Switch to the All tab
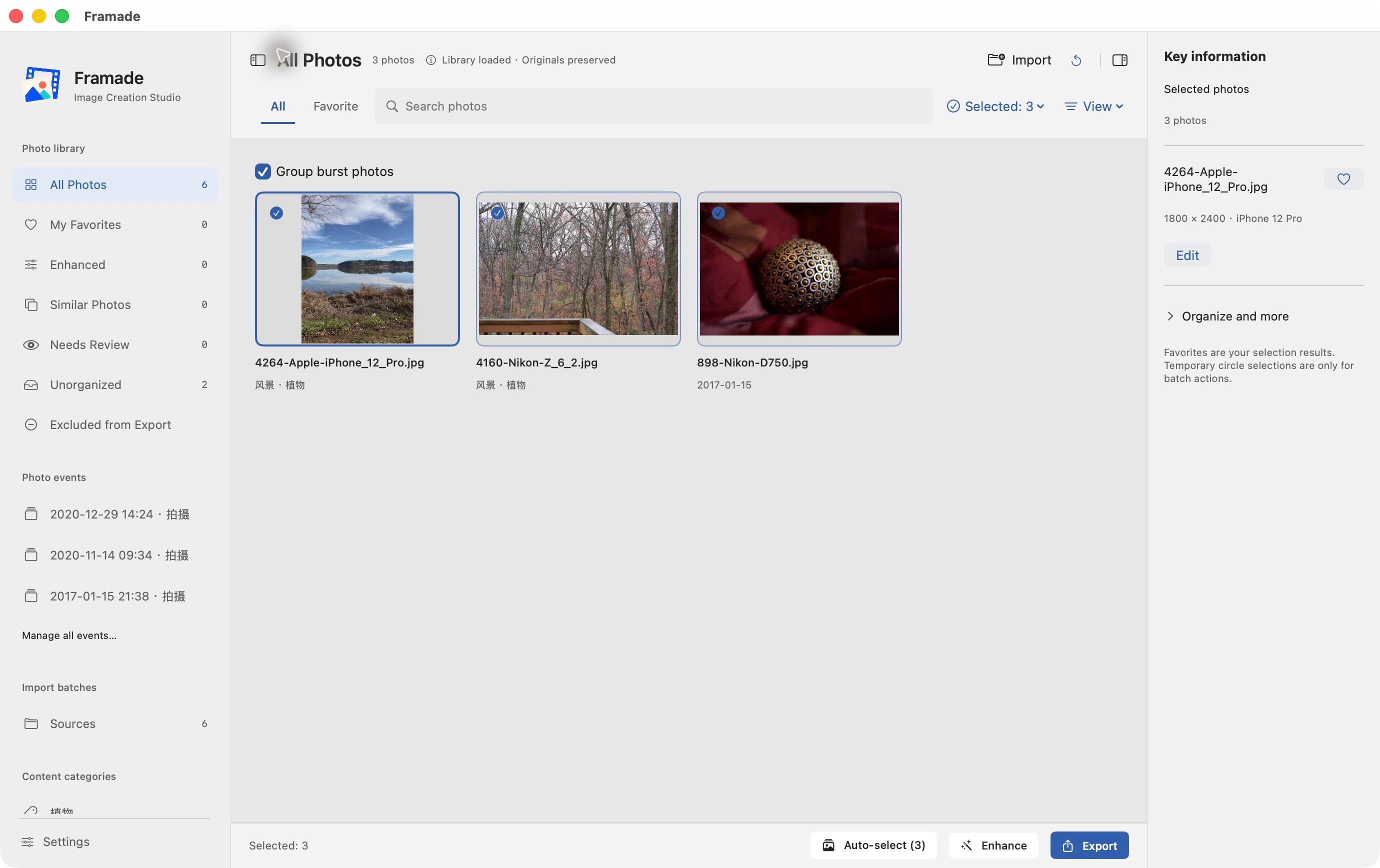This screenshot has width=1380, height=868. [x=278, y=106]
